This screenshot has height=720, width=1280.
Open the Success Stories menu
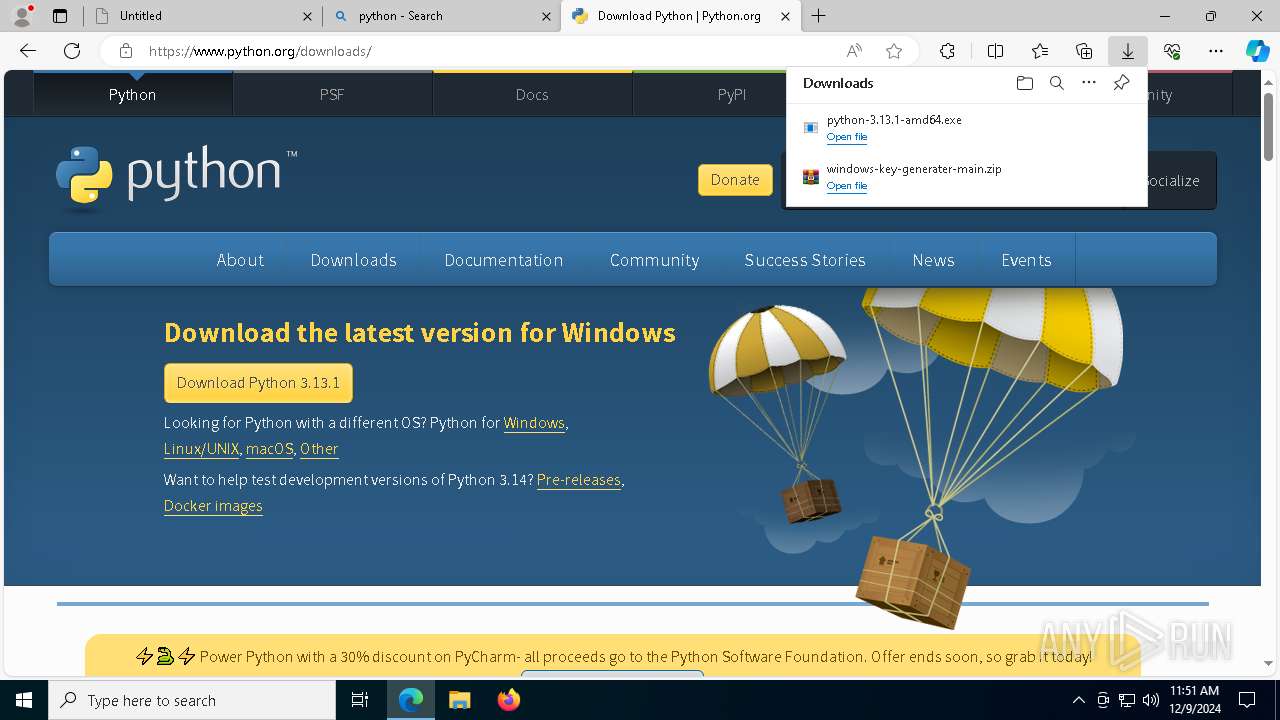[805, 260]
